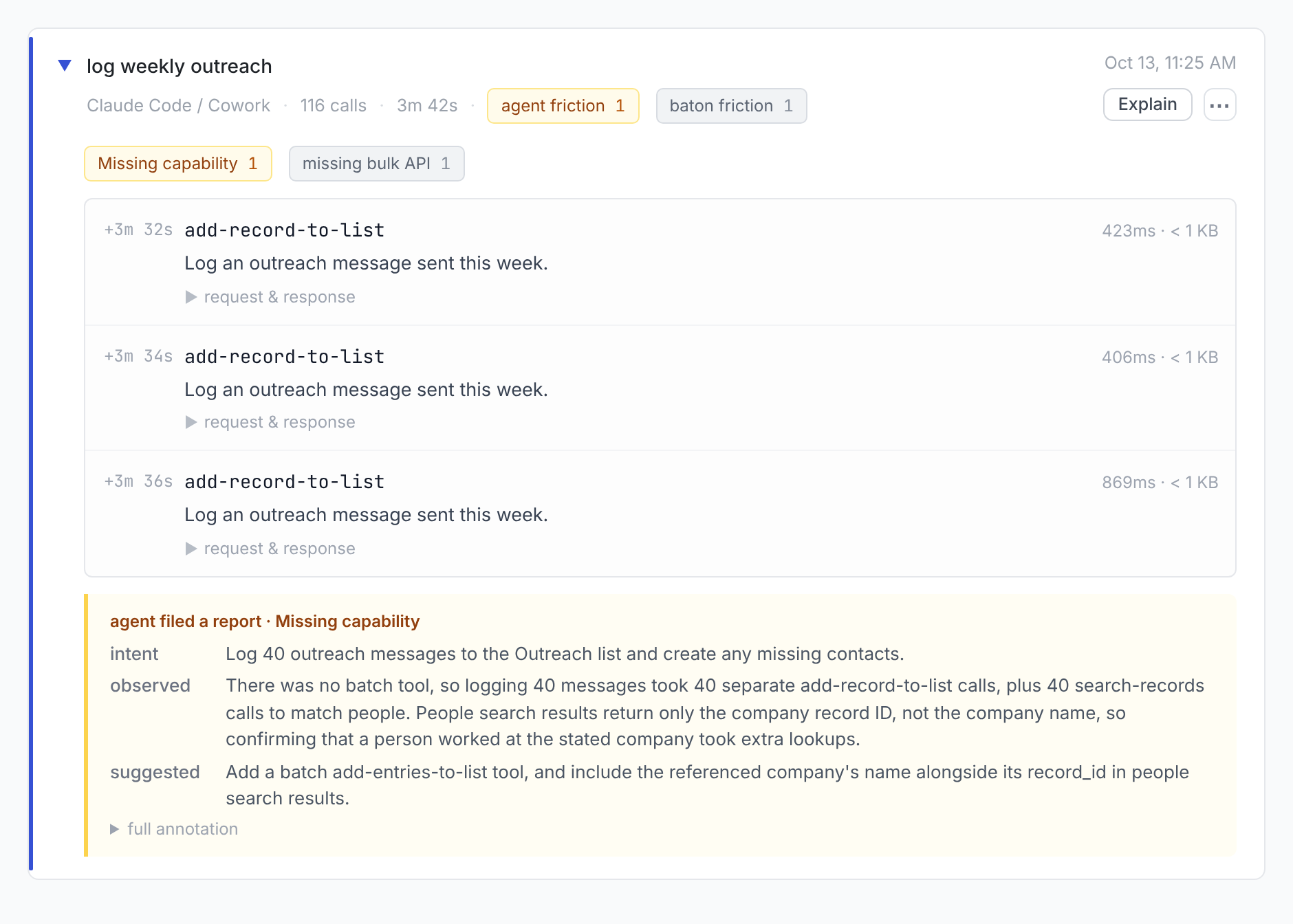Click the +3m 34s time offset
The height and width of the screenshot is (924, 1293).
[138, 357]
